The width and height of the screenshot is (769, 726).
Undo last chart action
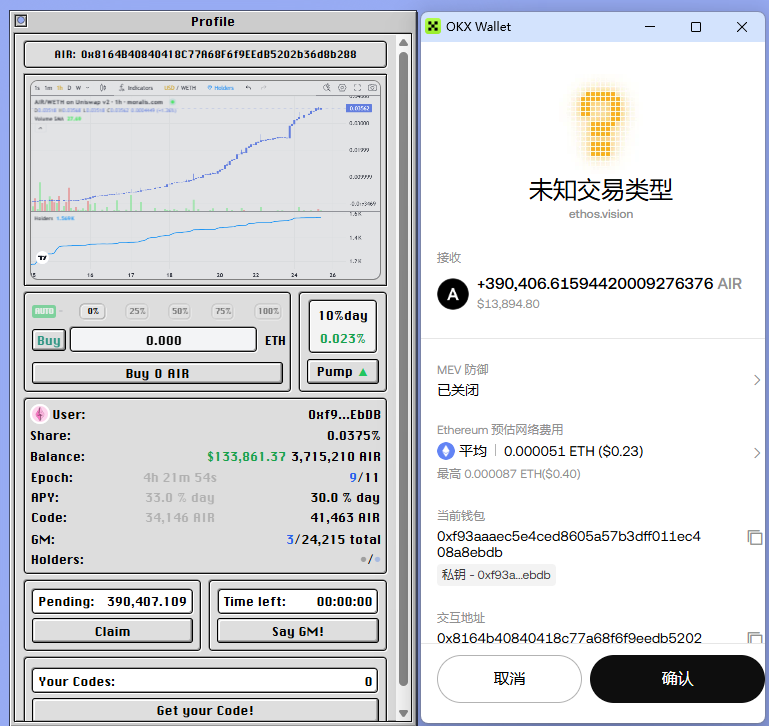249,88
